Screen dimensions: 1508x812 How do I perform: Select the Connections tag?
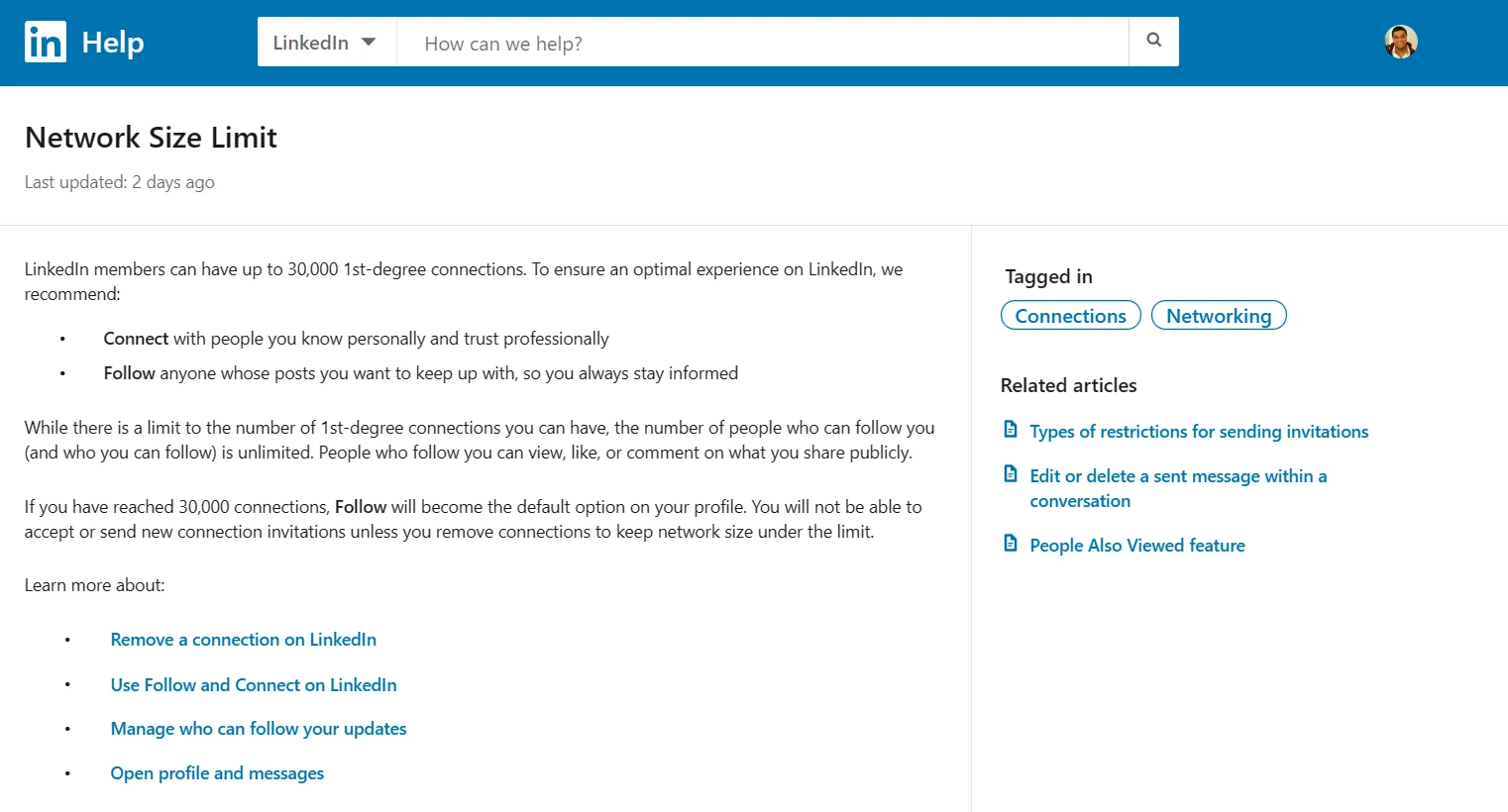coord(1071,316)
